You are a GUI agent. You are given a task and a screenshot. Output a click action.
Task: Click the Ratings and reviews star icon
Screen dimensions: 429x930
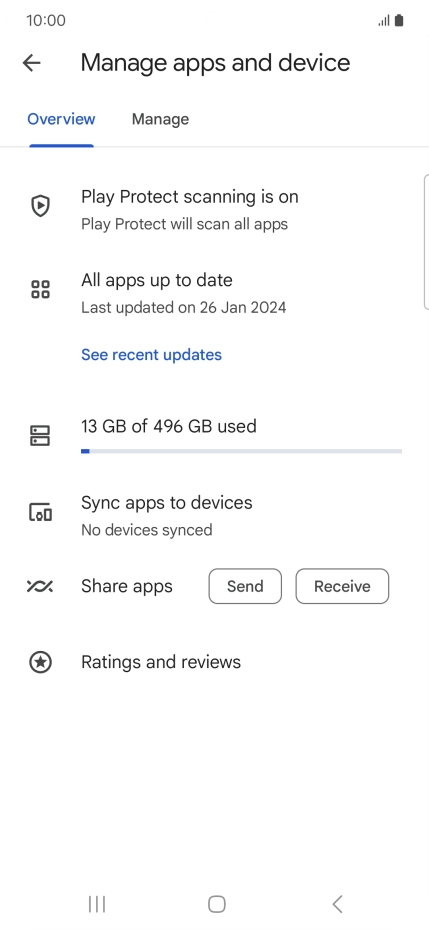pos(40,662)
